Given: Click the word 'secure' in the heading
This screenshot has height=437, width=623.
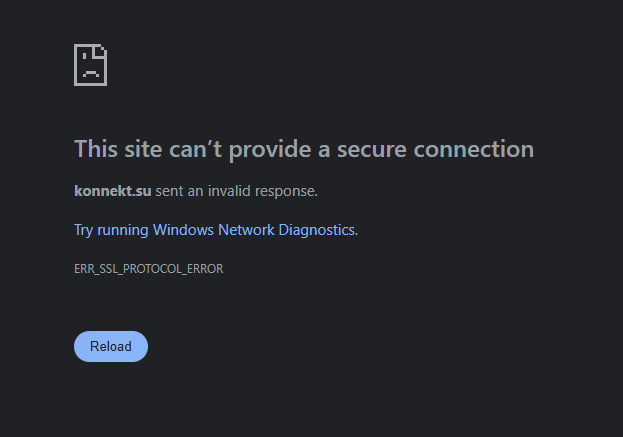Looking at the screenshot, I should 372,150.
